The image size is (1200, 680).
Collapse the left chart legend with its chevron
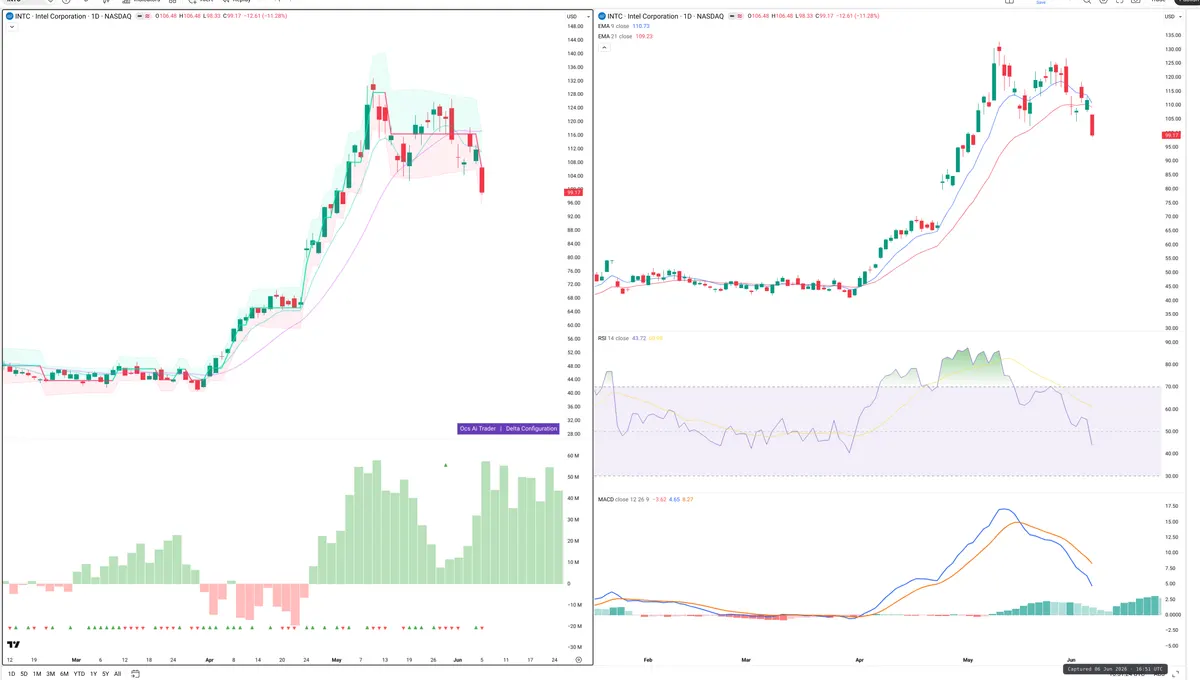(x=12, y=28)
